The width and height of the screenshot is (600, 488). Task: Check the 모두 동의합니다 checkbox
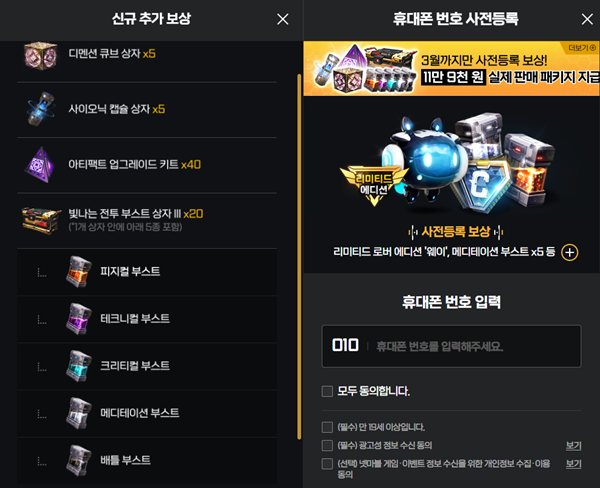click(x=327, y=391)
